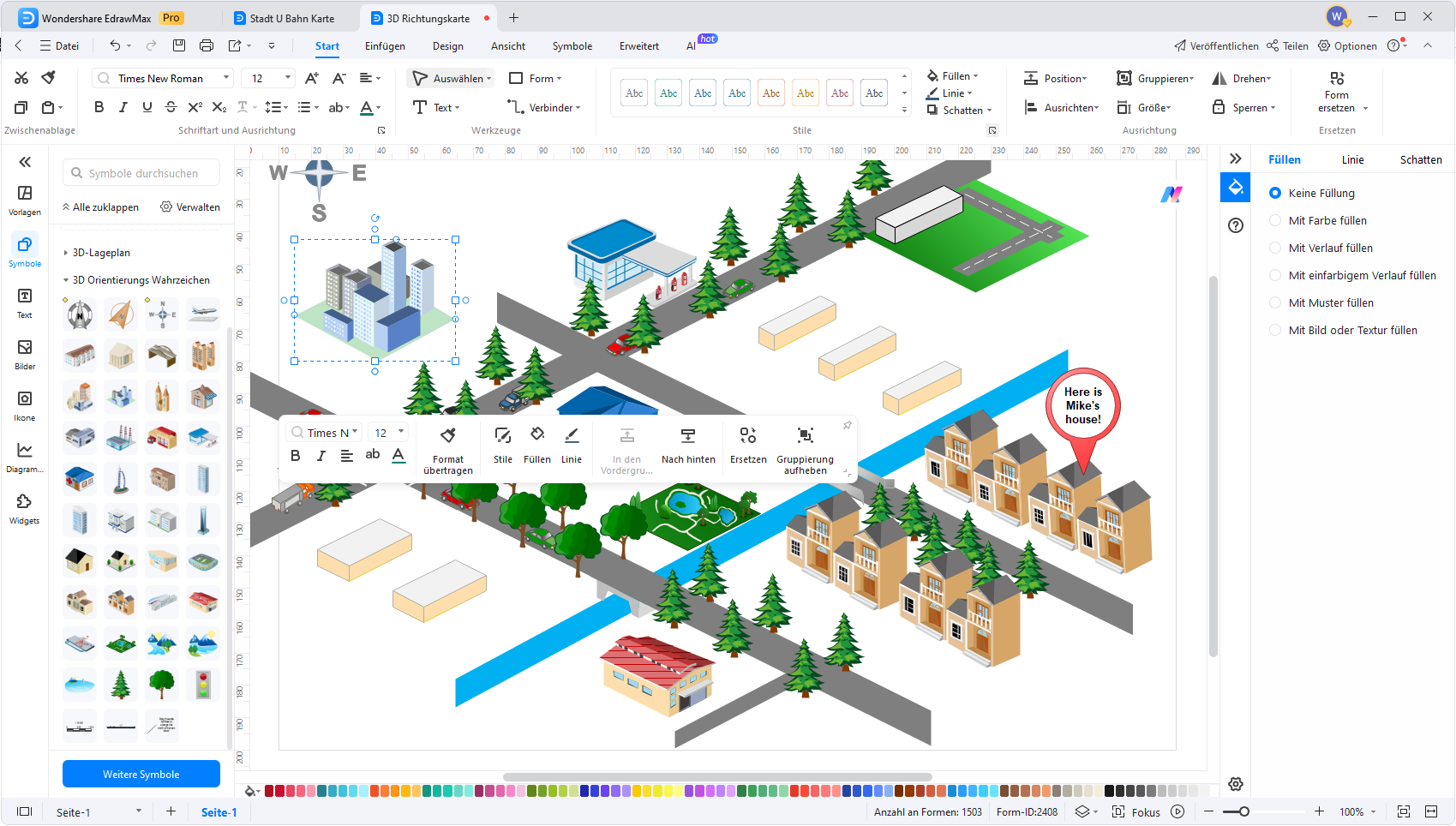Click the zoom slider in status bar
The height and width of the screenshot is (826, 1456).
[1244, 811]
